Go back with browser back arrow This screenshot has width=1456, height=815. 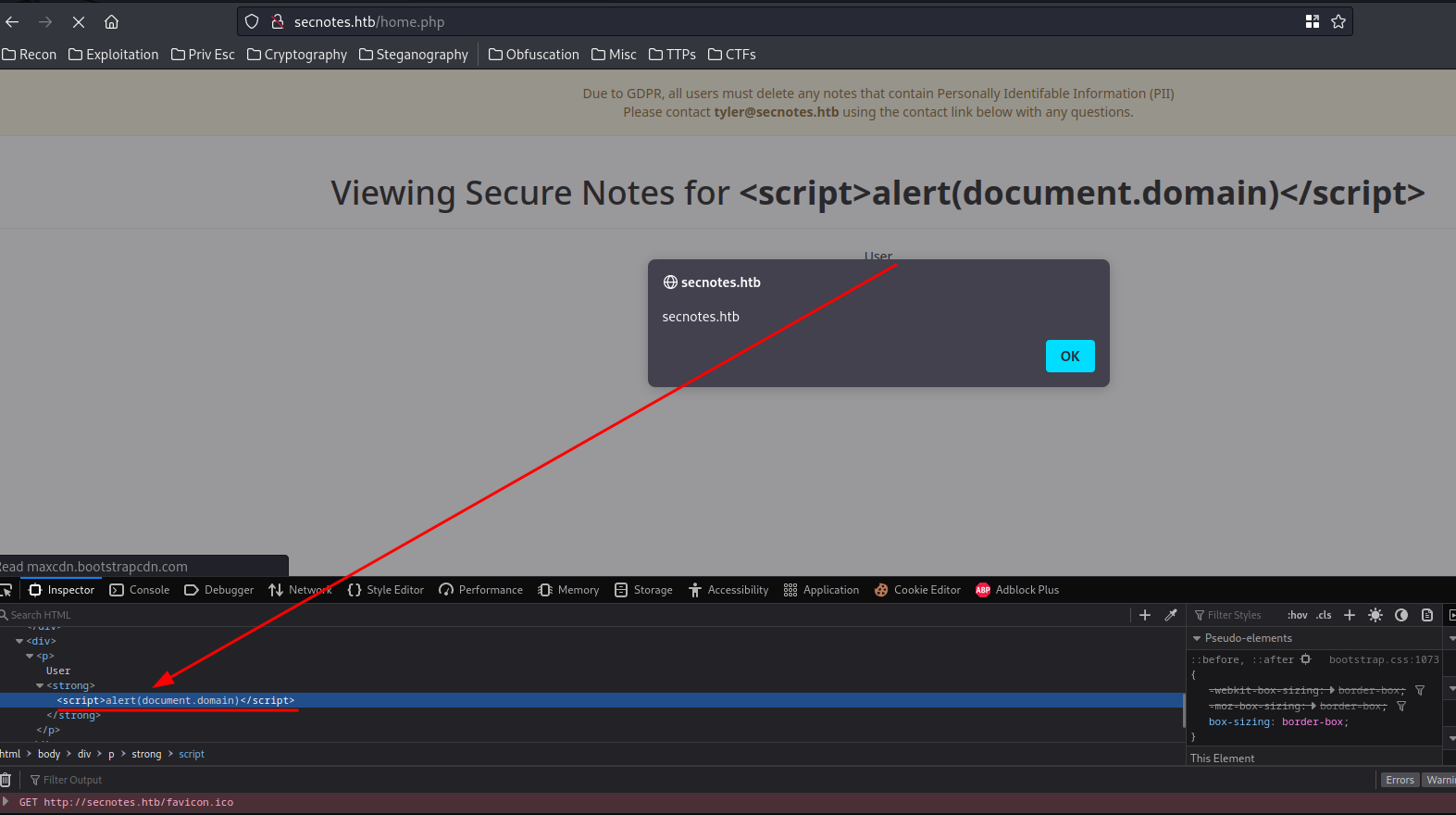(x=13, y=21)
